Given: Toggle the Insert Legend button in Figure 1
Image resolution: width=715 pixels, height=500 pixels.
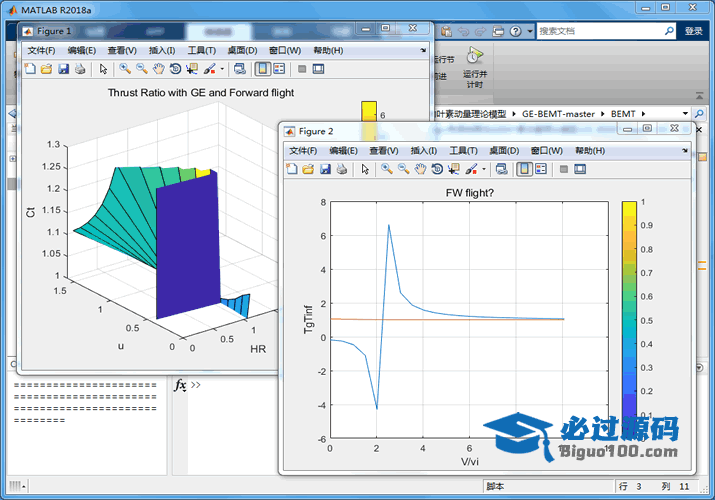Looking at the screenshot, I should (279, 69).
